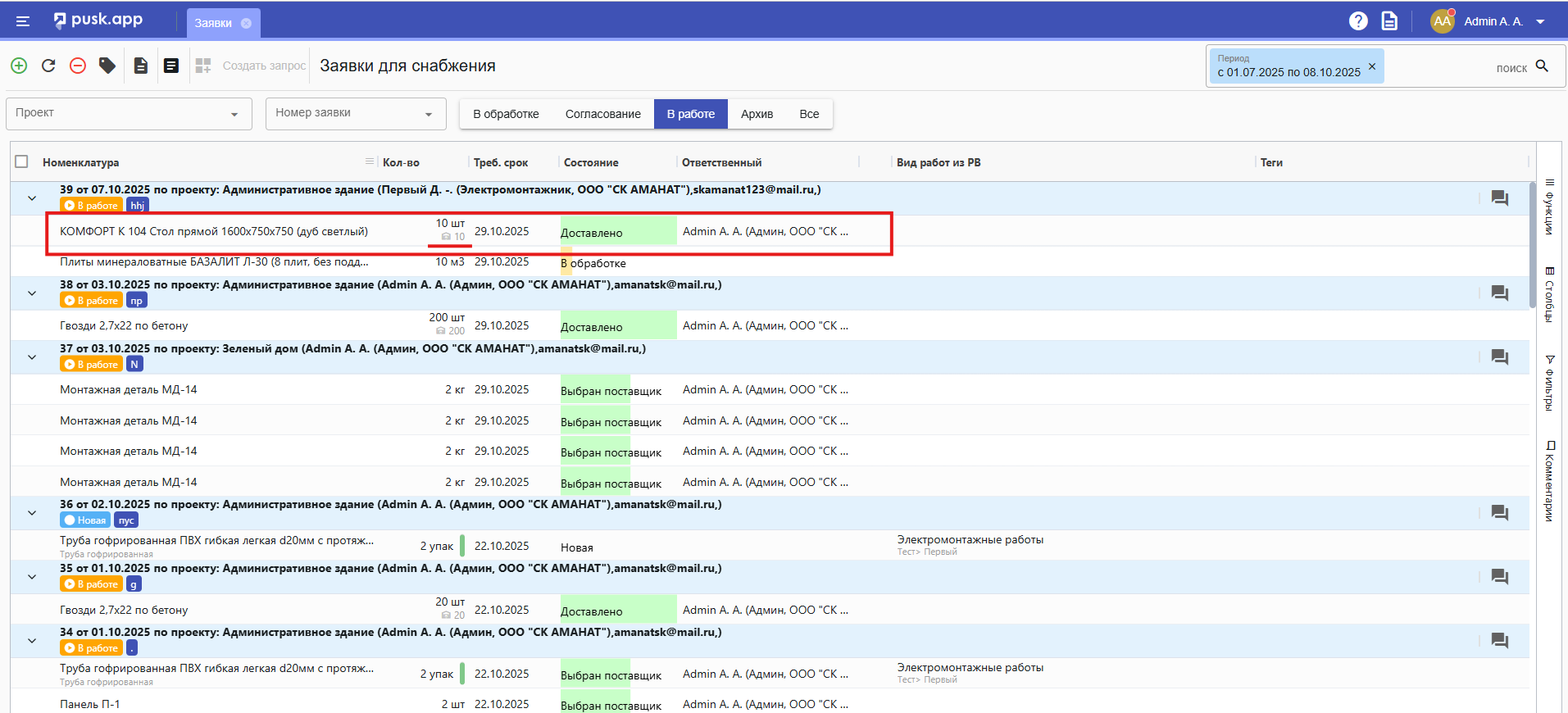
Task: Select the В обработке tab
Action: click(506, 114)
